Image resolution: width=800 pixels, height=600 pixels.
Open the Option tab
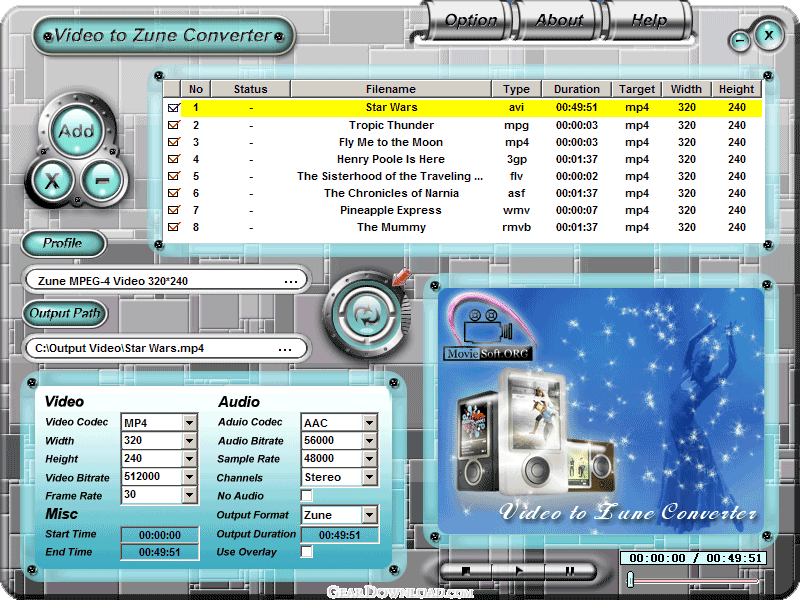[x=470, y=20]
